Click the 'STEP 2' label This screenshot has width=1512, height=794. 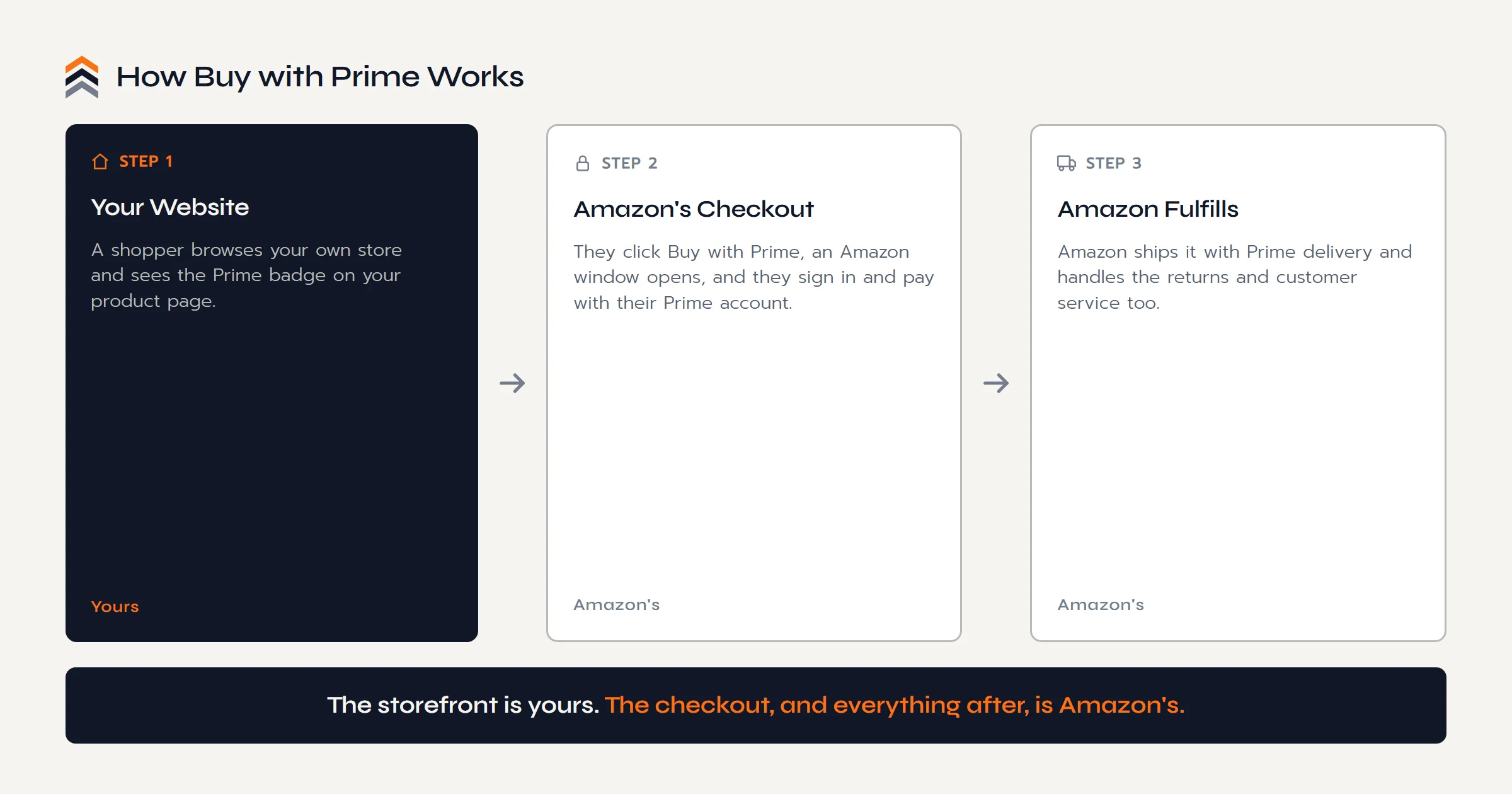pyautogui.click(x=629, y=164)
